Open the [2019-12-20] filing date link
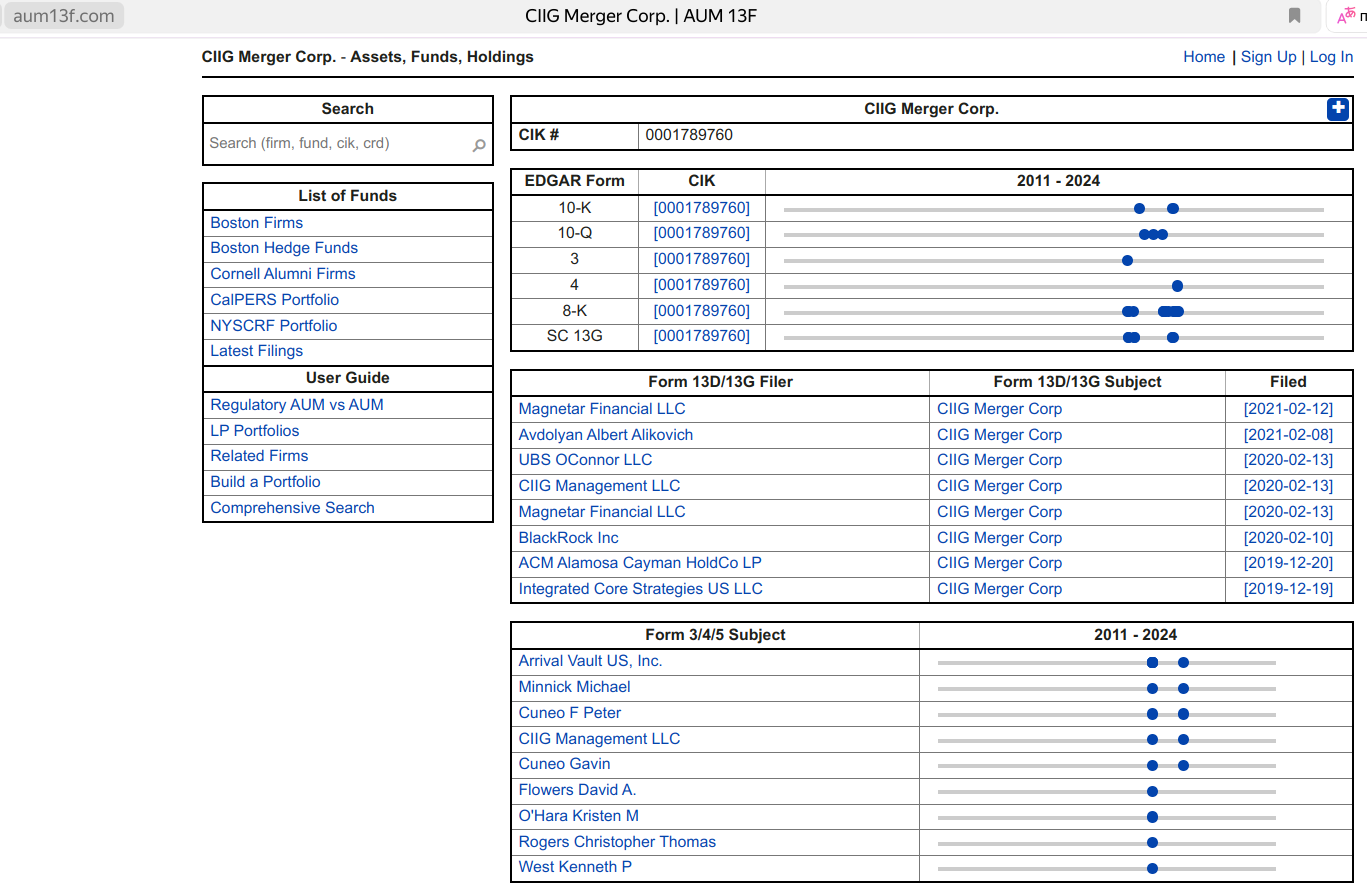The height and width of the screenshot is (896, 1367). 1288,563
